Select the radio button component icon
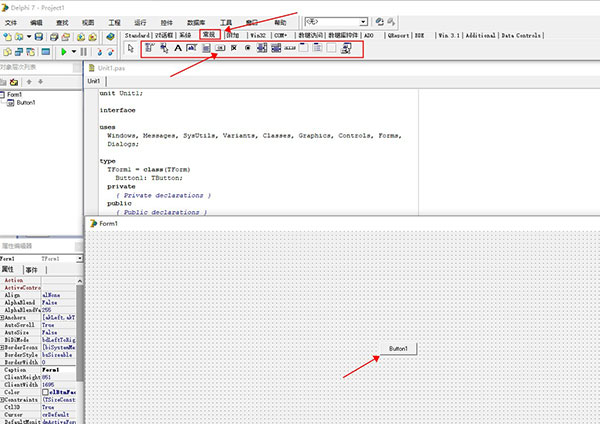 247,48
